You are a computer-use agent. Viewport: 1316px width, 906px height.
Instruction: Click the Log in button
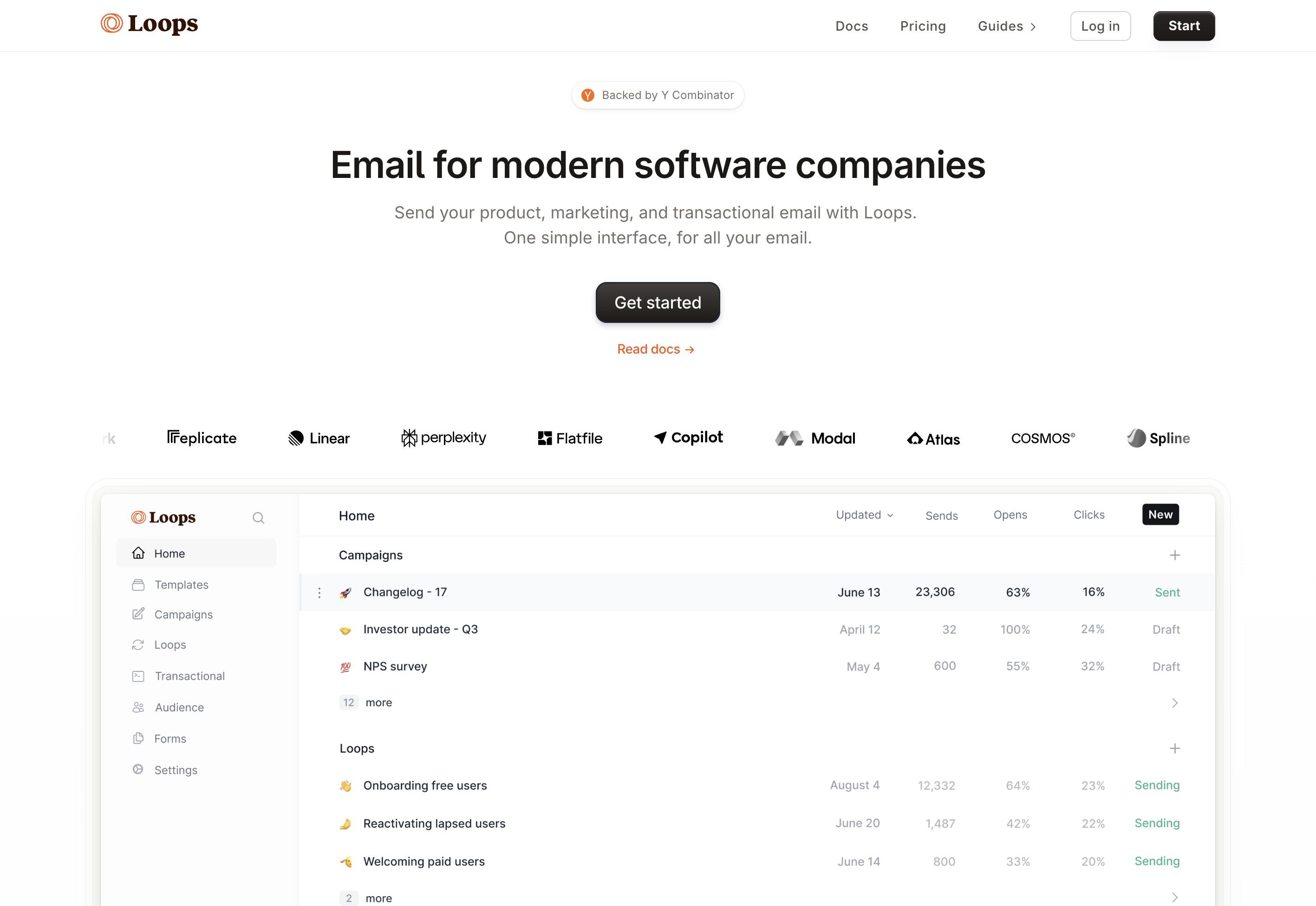pyautogui.click(x=1100, y=26)
